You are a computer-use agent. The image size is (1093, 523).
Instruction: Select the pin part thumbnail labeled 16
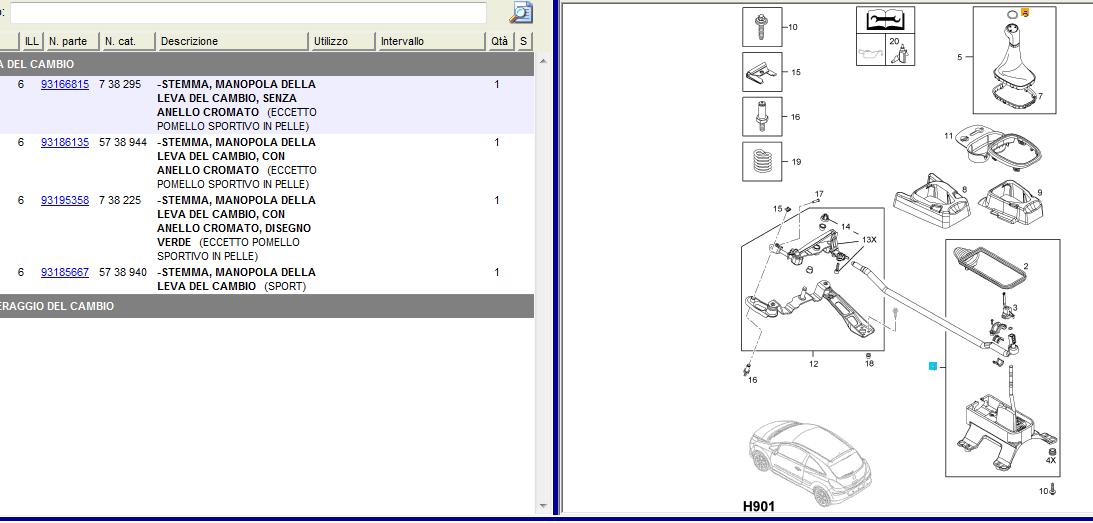[762, 116]
